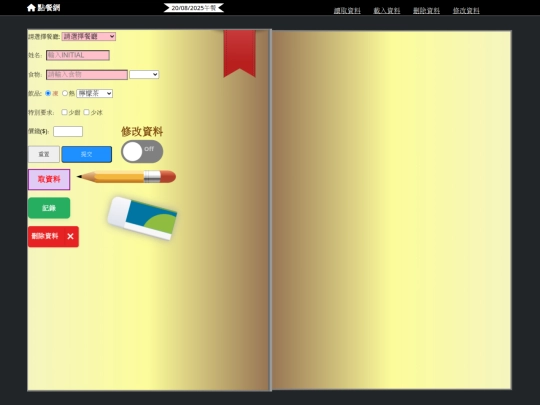The width and height of the screenshot is (540, 405).
Task: Focus the 請輸入食物 food input field
Action: pyautogui.click(x=87, y=75)
